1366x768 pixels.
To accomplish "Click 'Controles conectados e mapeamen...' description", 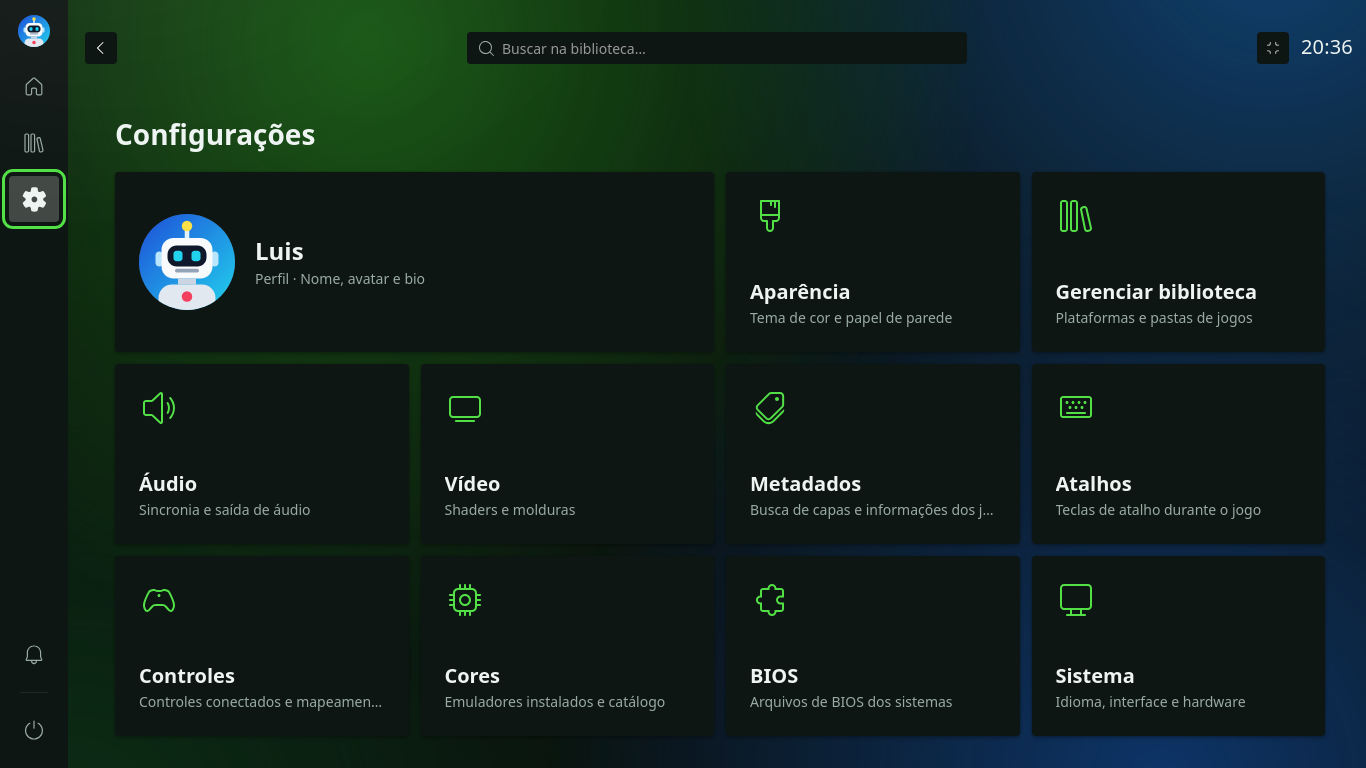I will tap(260, 702).
